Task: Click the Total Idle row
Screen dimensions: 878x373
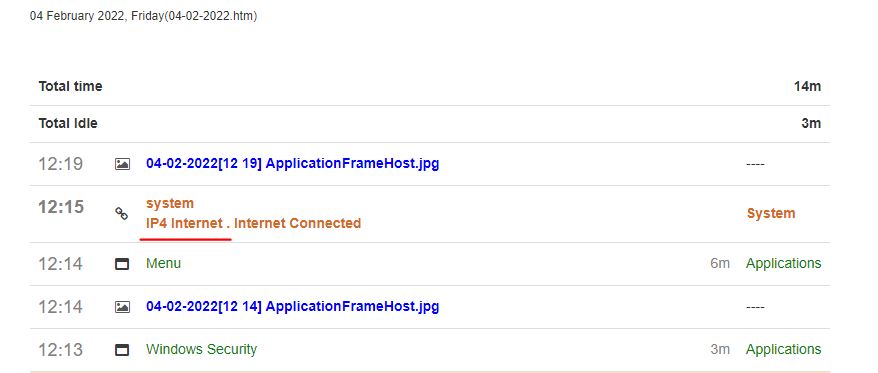Action: [x=429, y=124]
